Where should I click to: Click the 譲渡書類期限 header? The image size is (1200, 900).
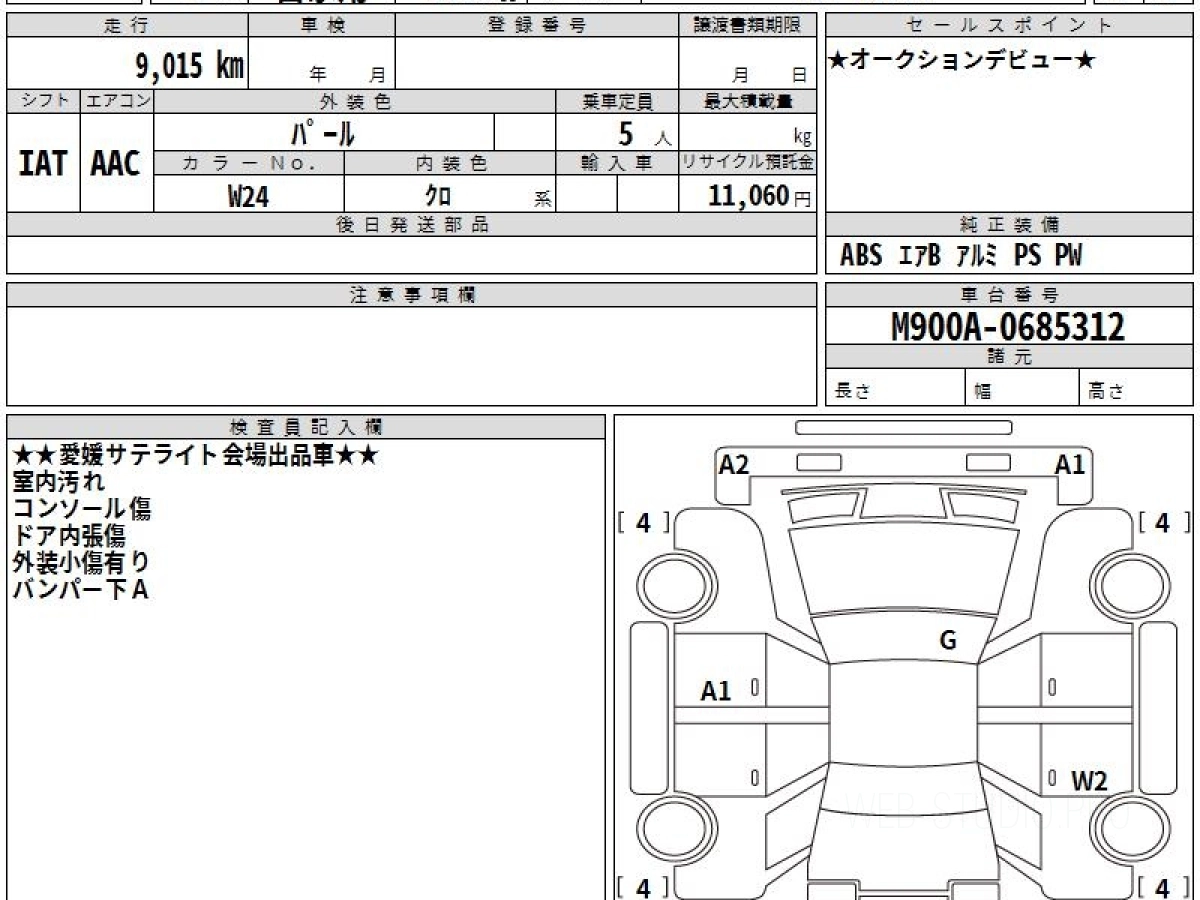pyautogui.click(x=747, y=26)
